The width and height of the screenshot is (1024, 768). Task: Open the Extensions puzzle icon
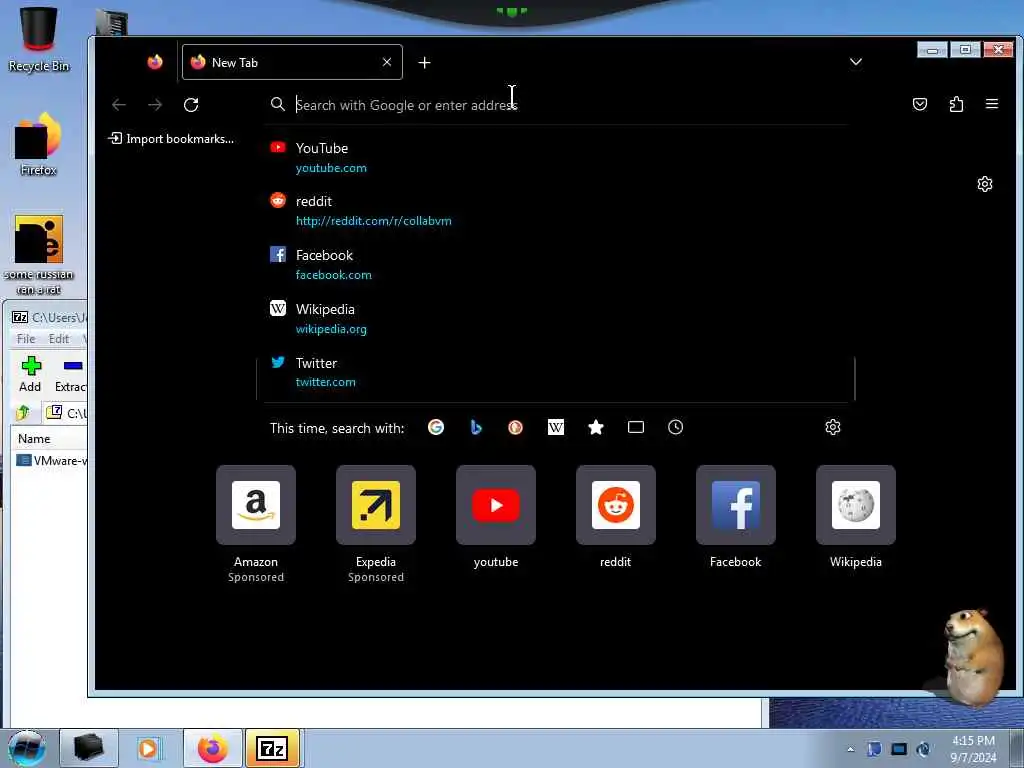956,104
